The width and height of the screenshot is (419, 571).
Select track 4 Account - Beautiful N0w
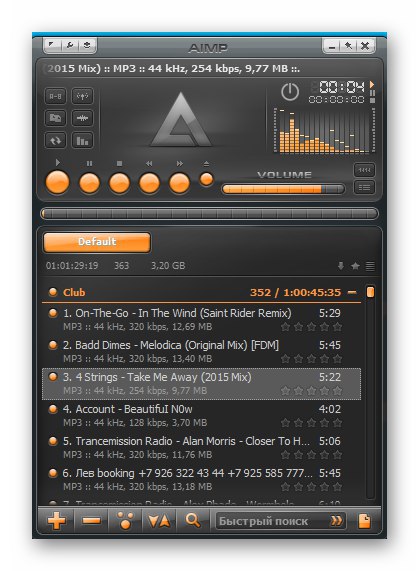point(201,416)
